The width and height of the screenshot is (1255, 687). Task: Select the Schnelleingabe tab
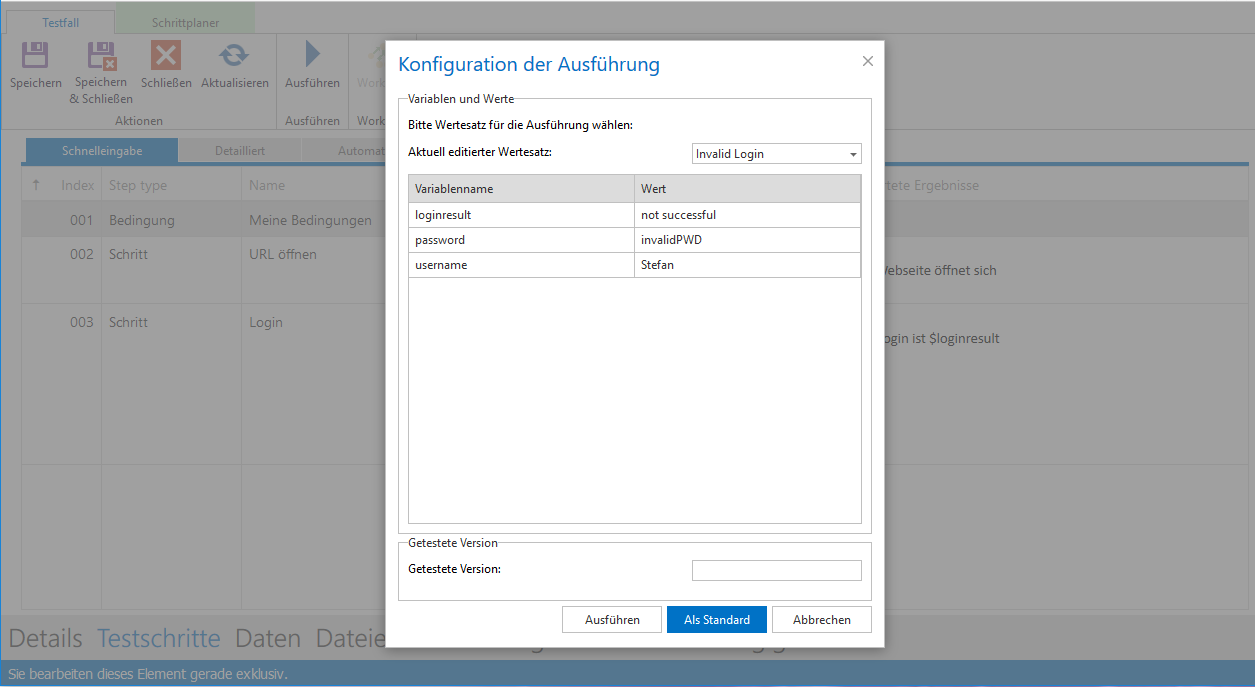[102, 151]
